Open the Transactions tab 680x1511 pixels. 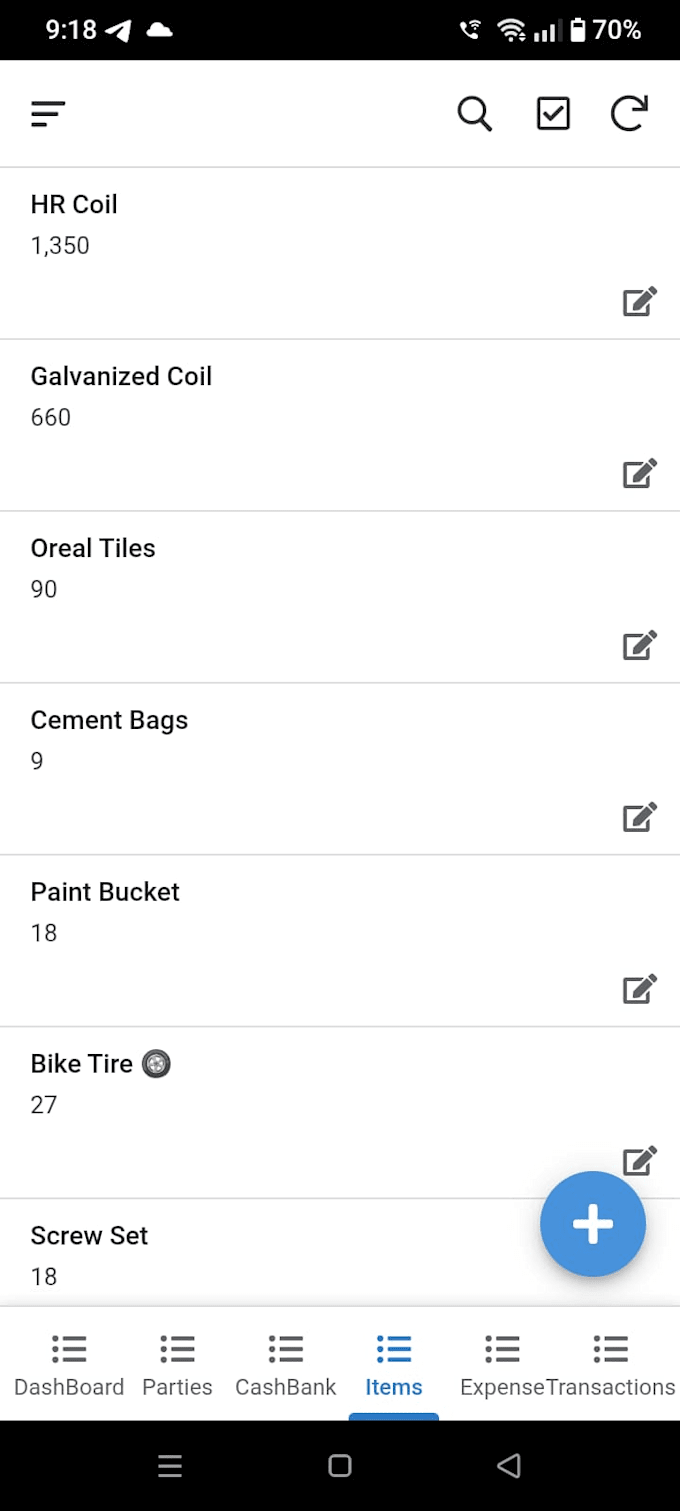pyautogui.click(x=611, y=1365)
